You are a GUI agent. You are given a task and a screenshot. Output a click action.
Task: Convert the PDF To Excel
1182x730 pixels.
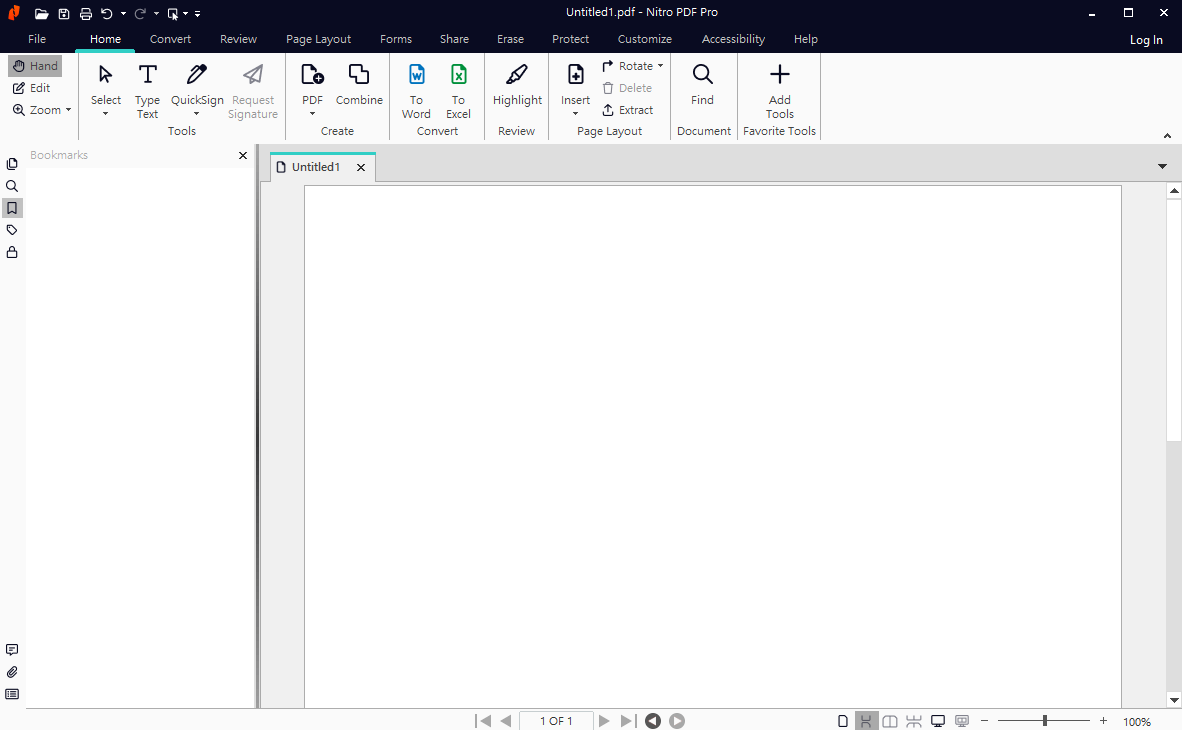tap(458, 90)
